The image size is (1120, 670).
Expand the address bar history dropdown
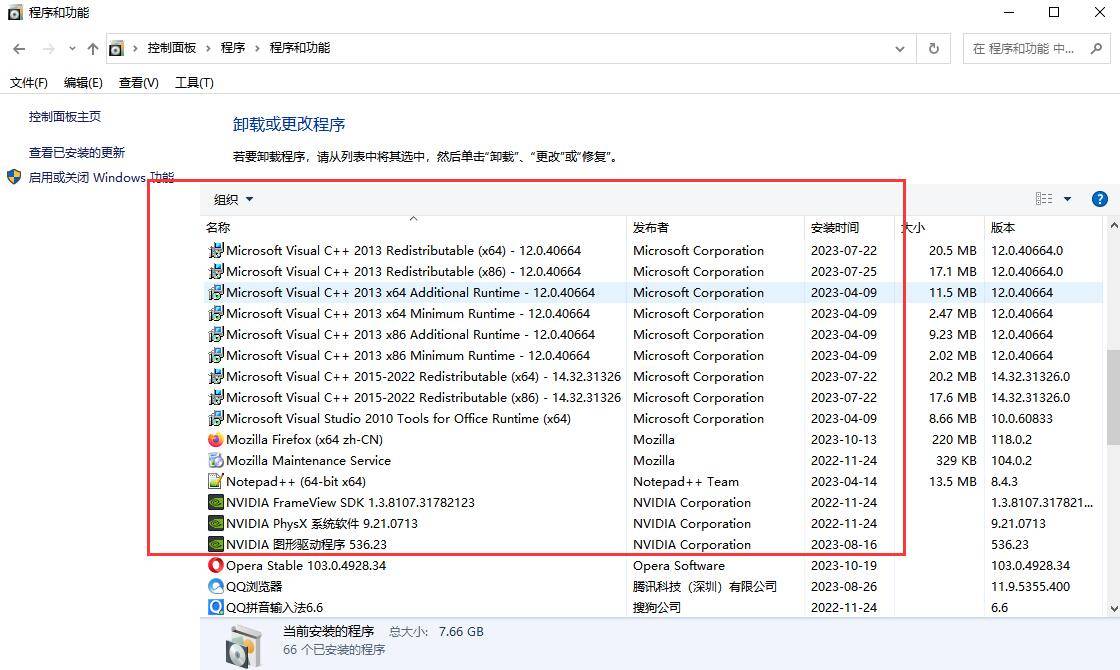pos(900,49)
